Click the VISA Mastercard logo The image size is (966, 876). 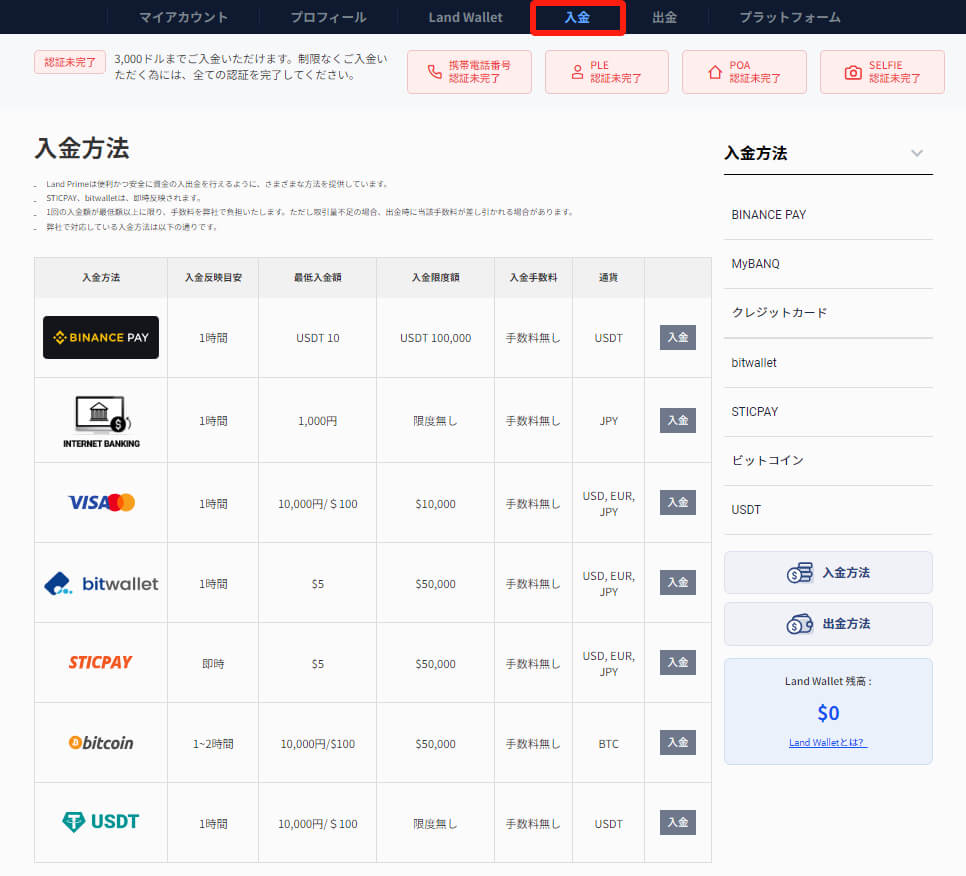point(101,502)
